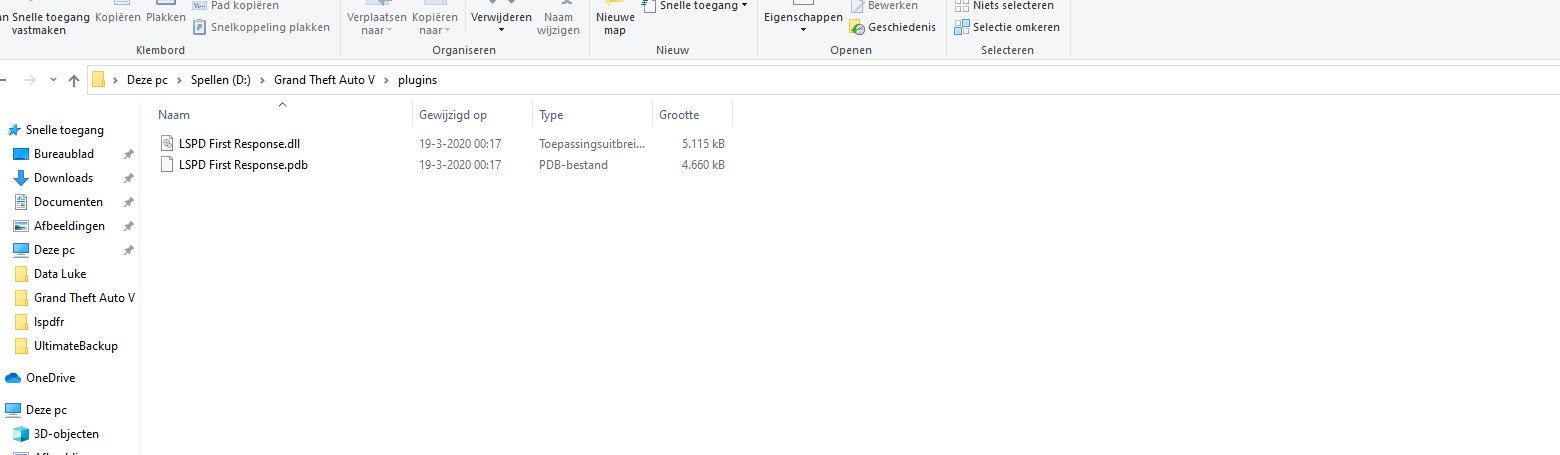Select Pad kopiëren in the ribbon
The width and height of the screenshot is (1560, 455).
[x=235, y=6]
